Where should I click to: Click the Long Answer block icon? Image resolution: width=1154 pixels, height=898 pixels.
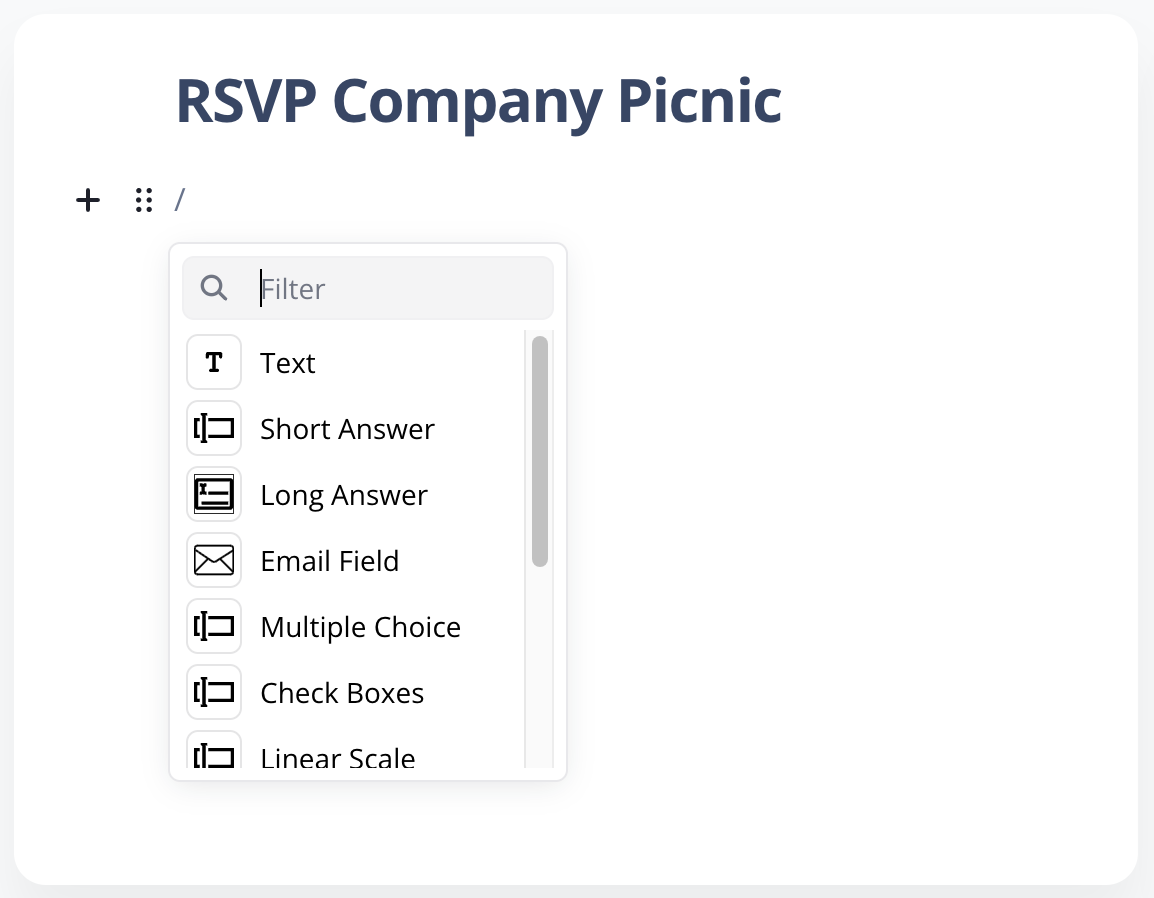[214, 494]
